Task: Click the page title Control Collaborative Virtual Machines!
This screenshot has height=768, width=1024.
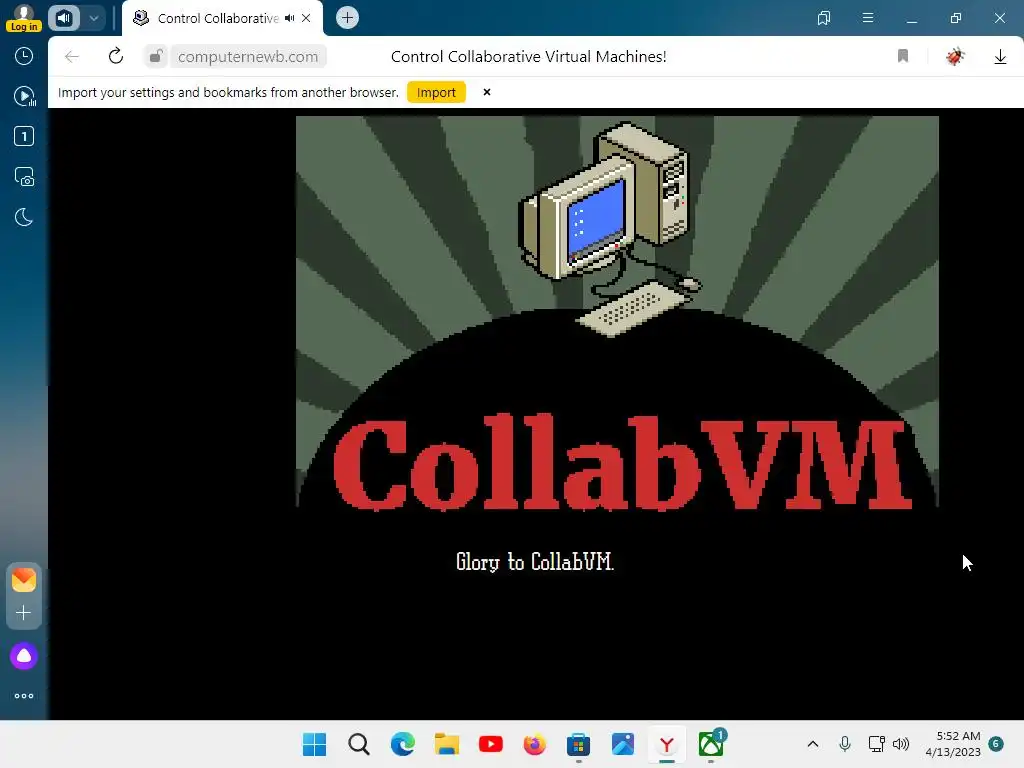Action: point(528,57)
